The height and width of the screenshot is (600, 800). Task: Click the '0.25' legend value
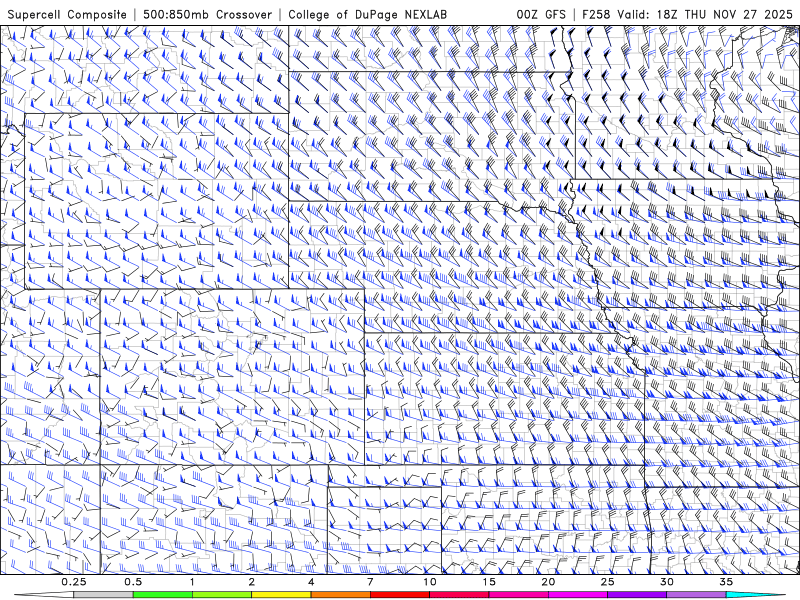point(74,582)
